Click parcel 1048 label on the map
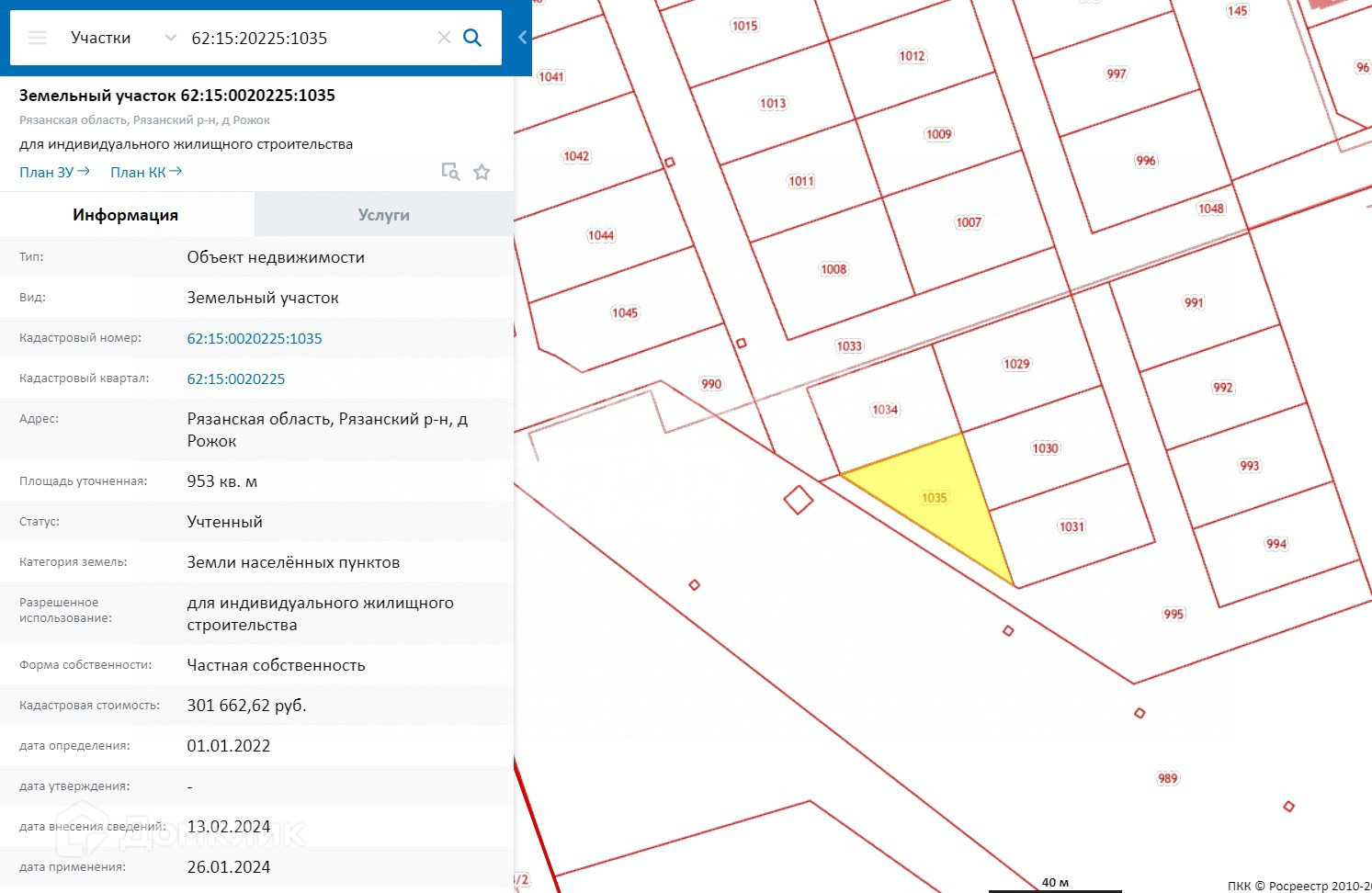The image size is (1372, 893). 1211,209
